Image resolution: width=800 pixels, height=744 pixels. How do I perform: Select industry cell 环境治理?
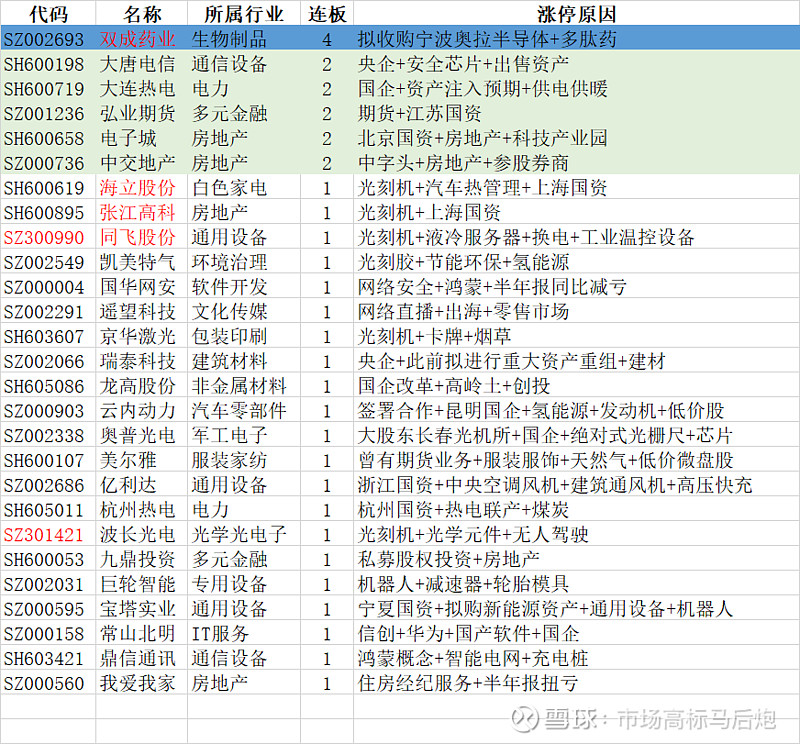[229, 262]
